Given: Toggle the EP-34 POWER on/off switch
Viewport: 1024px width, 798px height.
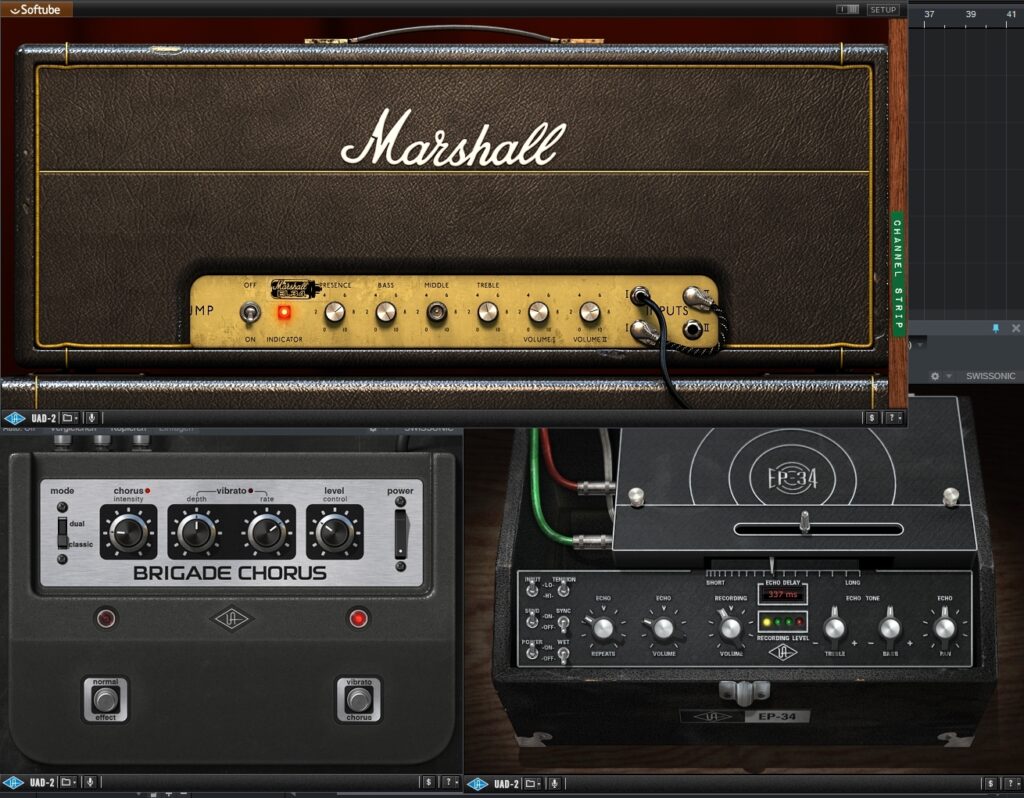Looking at the screenshot, I should pyautogui.click(x=532, y=652).
